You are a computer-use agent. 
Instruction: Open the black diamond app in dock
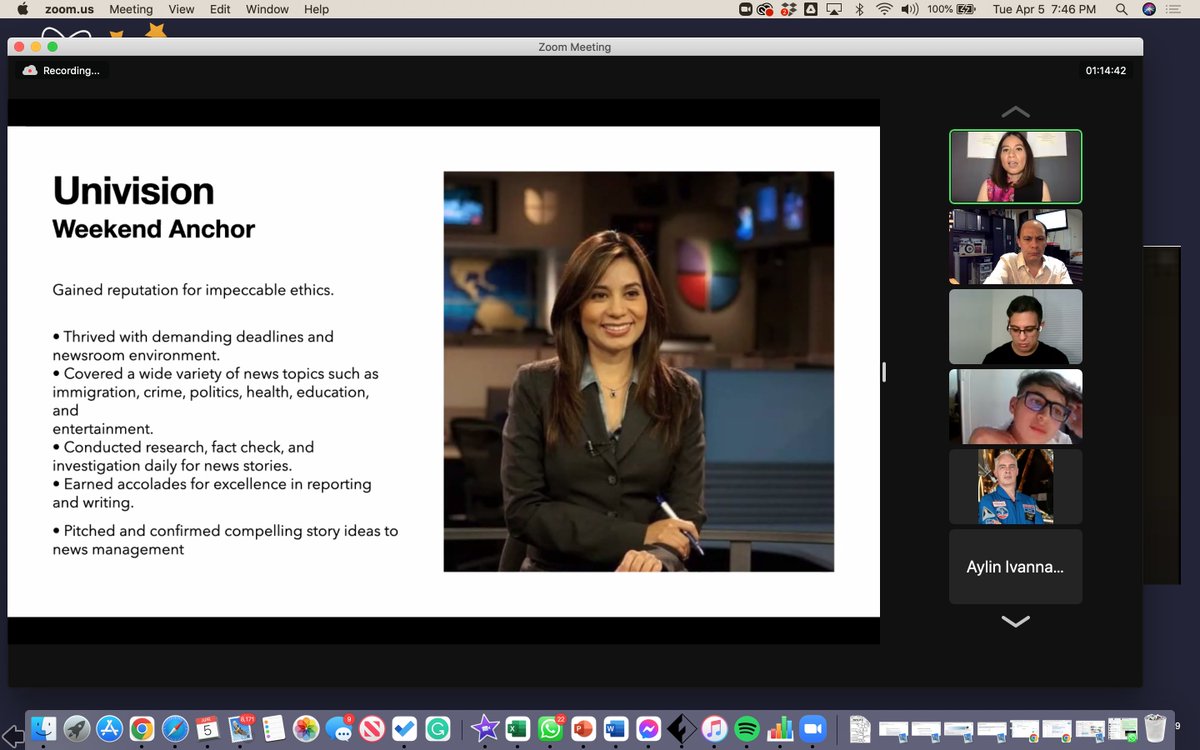681,729
